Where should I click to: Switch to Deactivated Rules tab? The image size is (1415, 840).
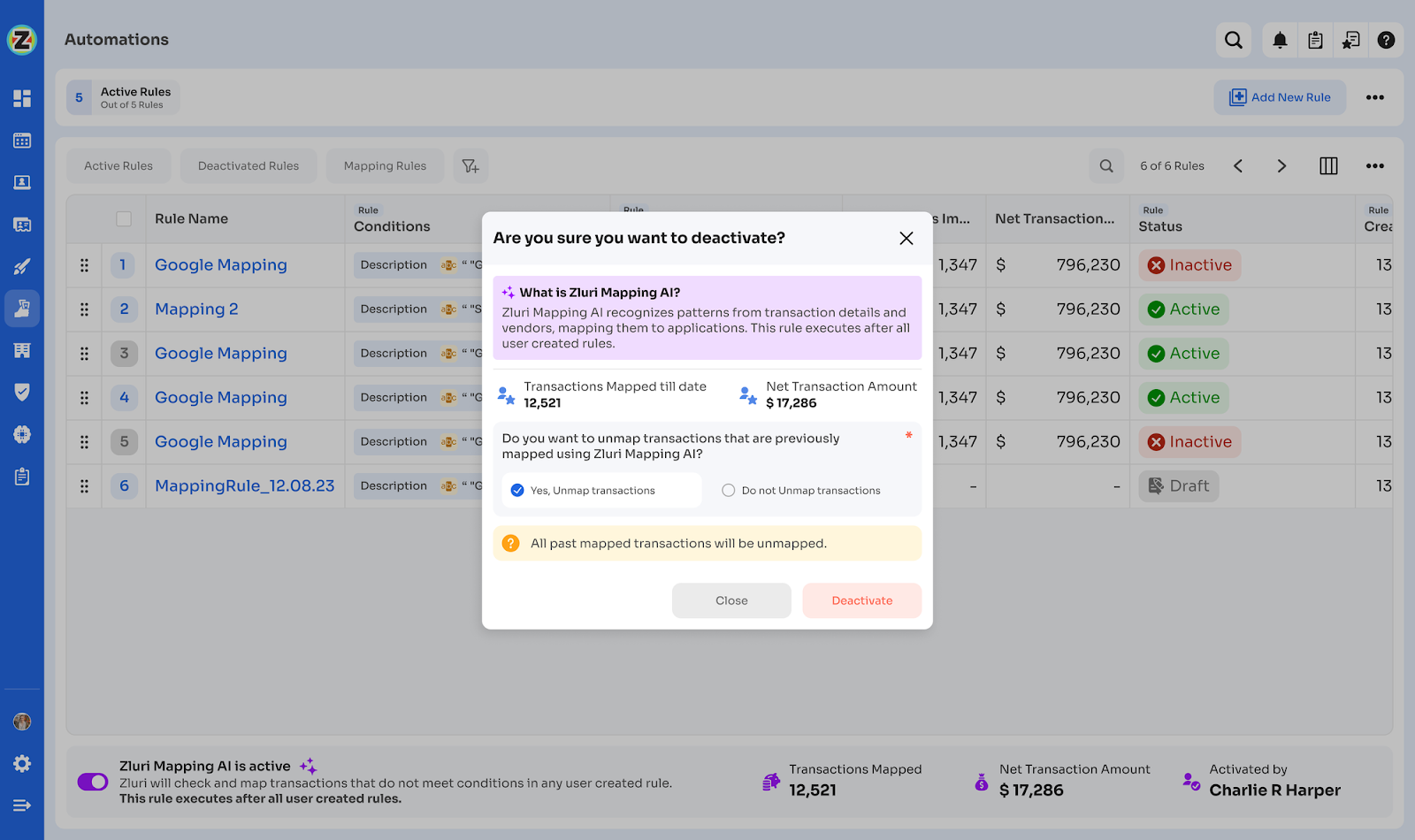[249, 166]
